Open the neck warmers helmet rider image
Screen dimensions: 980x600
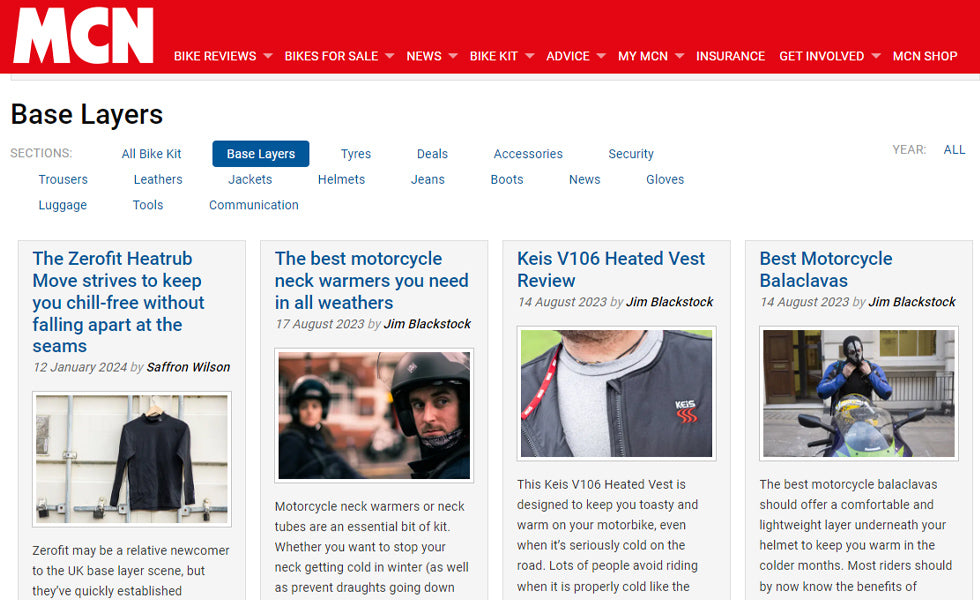point(374,415)
